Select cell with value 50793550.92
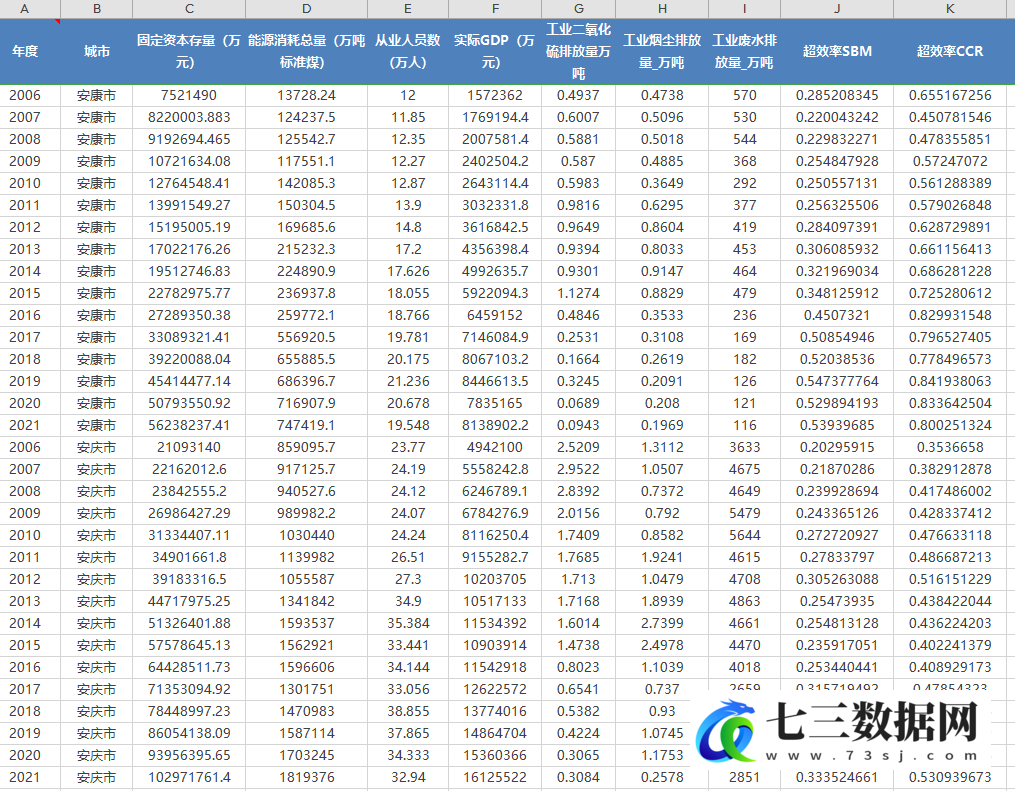This screenshot has height=791, width=1015. tap(189, 403)
